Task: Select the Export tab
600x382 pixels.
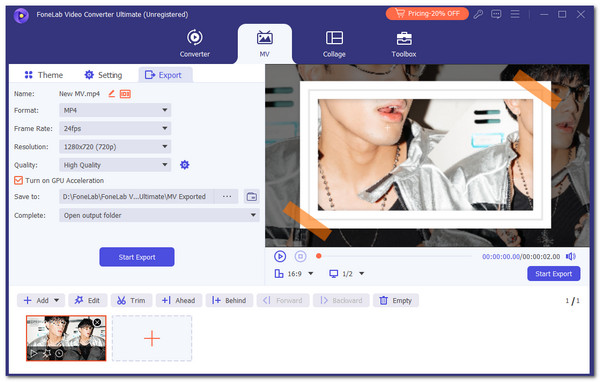Action: coord(165,75)
